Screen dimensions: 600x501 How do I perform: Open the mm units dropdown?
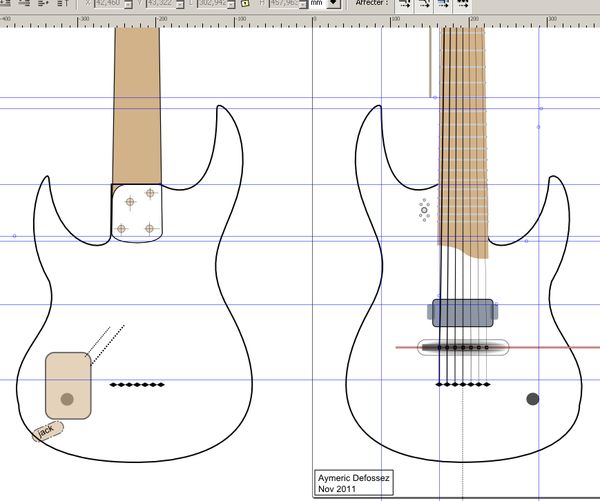coord(334,3)
